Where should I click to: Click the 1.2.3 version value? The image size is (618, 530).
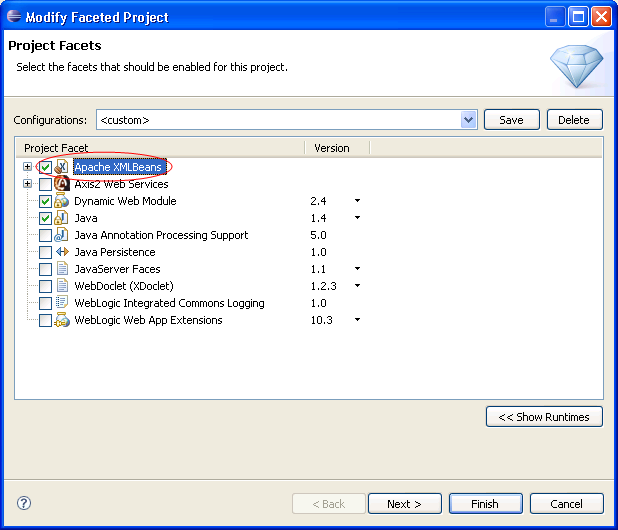(x=324, y=286)
